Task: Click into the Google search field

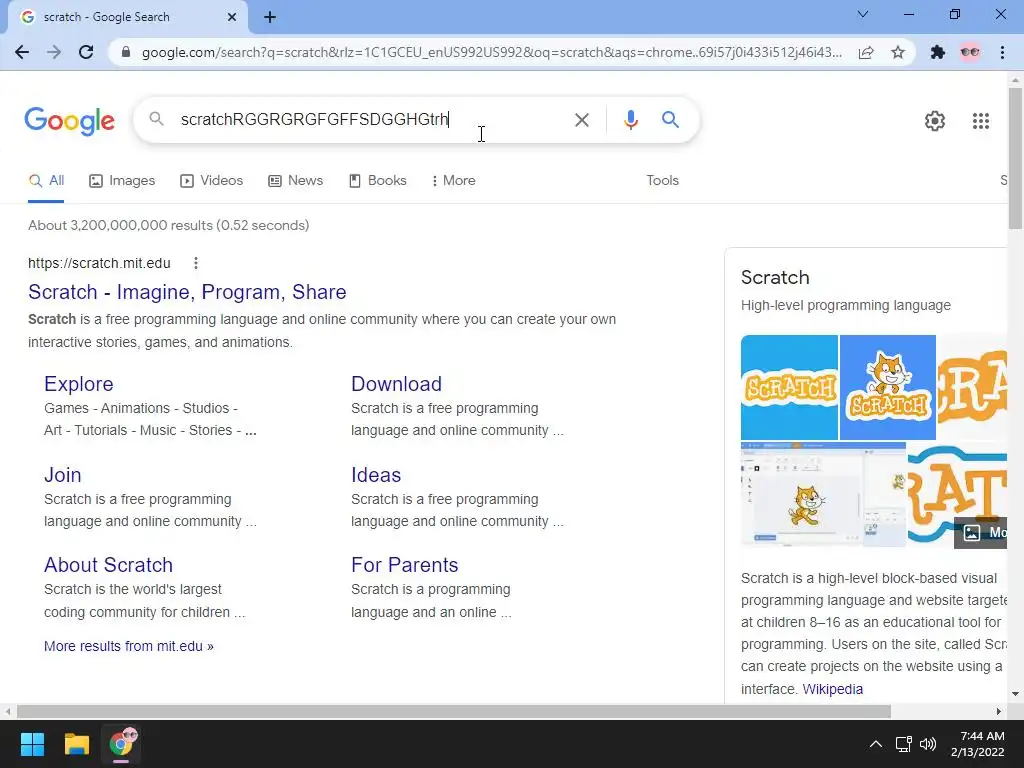Action: pyautogui.click(x=372, y=120)
